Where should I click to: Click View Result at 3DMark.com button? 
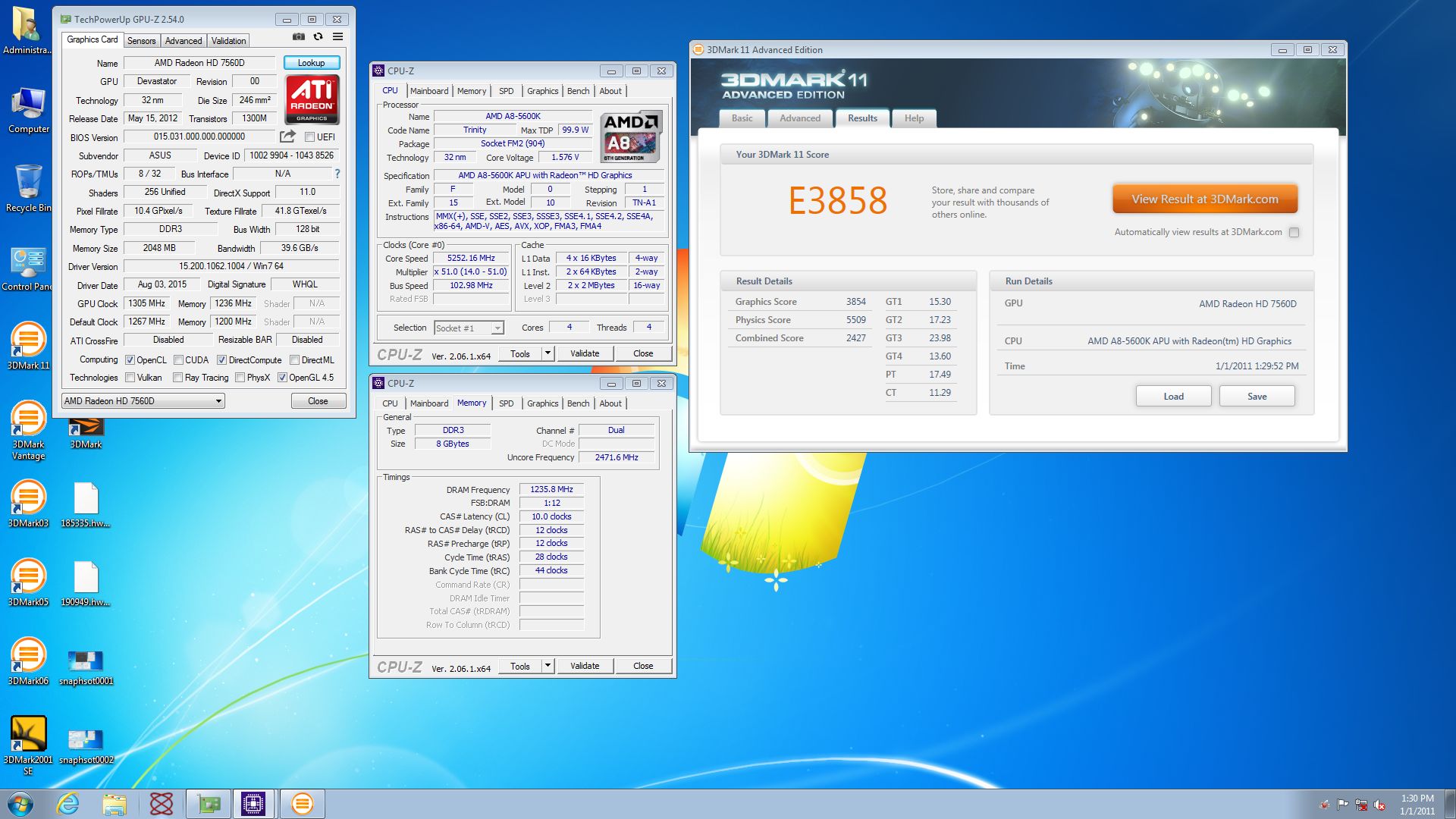pos(1205,199)
